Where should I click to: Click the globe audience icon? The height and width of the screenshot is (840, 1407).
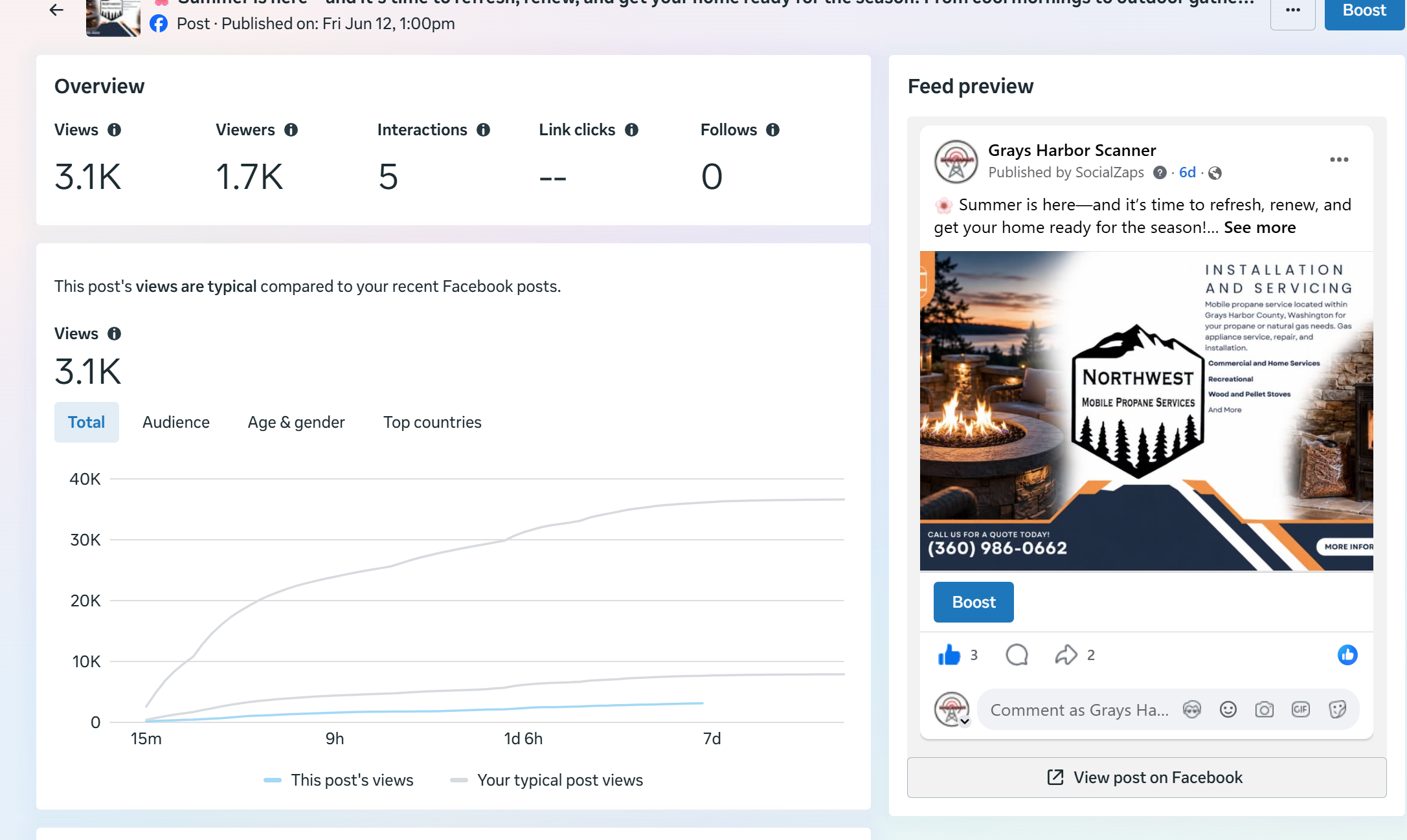[1215, 173]
